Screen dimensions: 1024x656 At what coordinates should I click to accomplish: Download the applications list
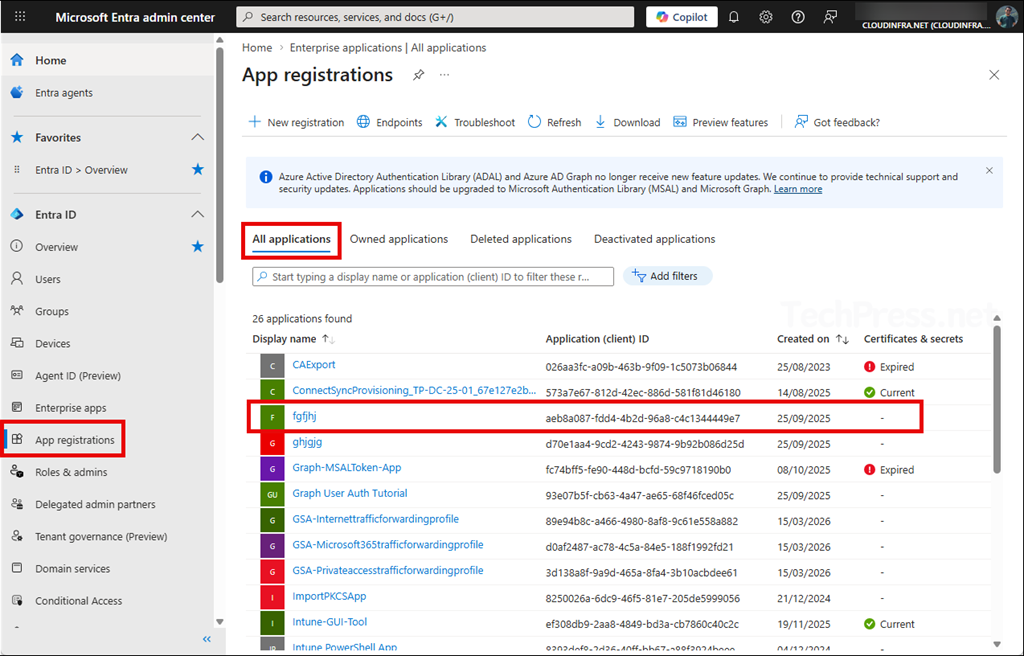coord(627,121)
